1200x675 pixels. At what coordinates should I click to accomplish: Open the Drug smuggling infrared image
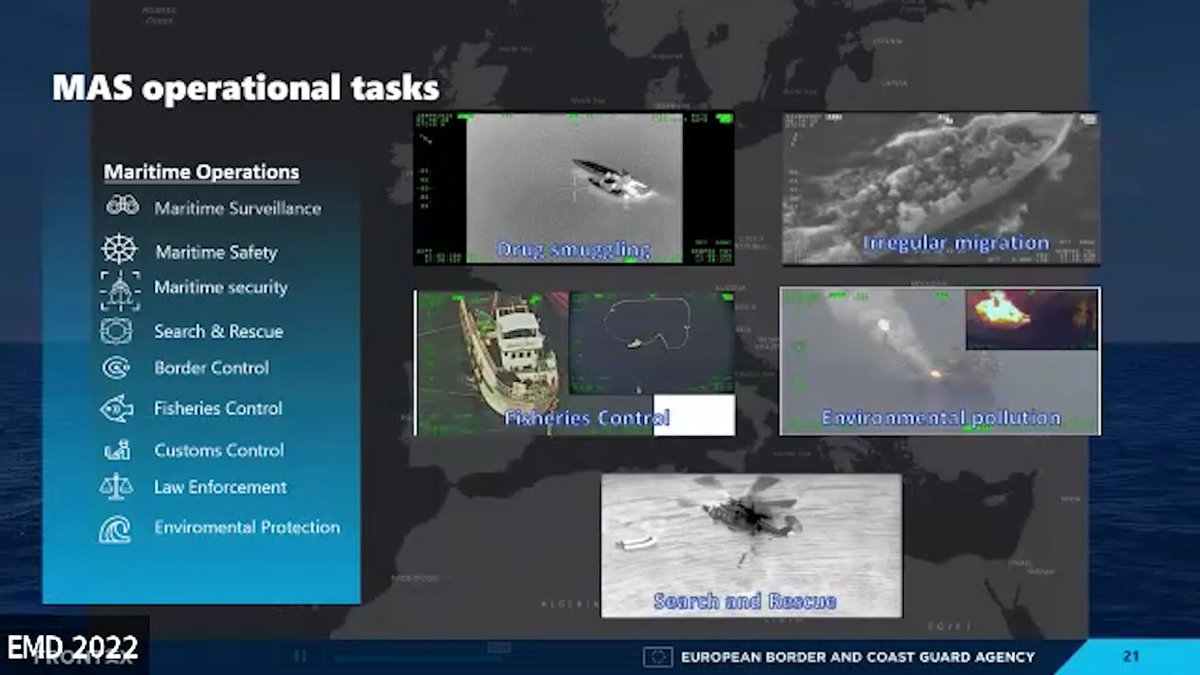click(x=573, y=188)
